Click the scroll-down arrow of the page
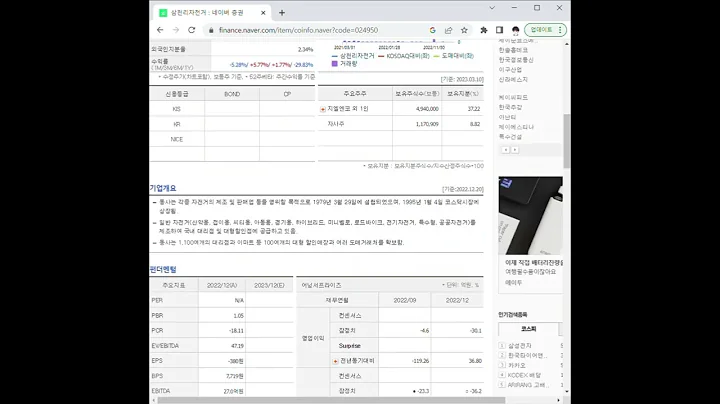Image resolution: width=720 pixels, height=404 pixels. pos(567,392)
